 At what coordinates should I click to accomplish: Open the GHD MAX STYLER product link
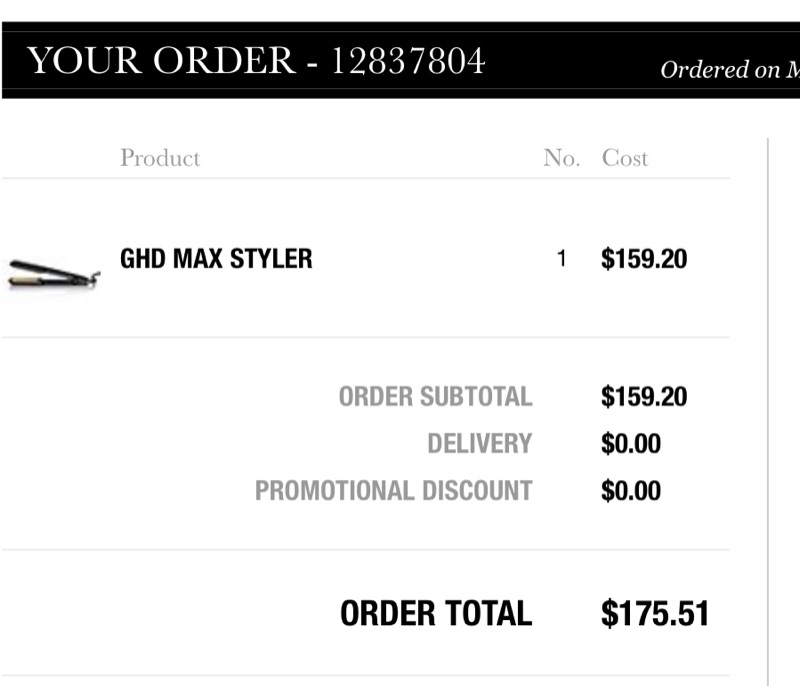point(216,259)
